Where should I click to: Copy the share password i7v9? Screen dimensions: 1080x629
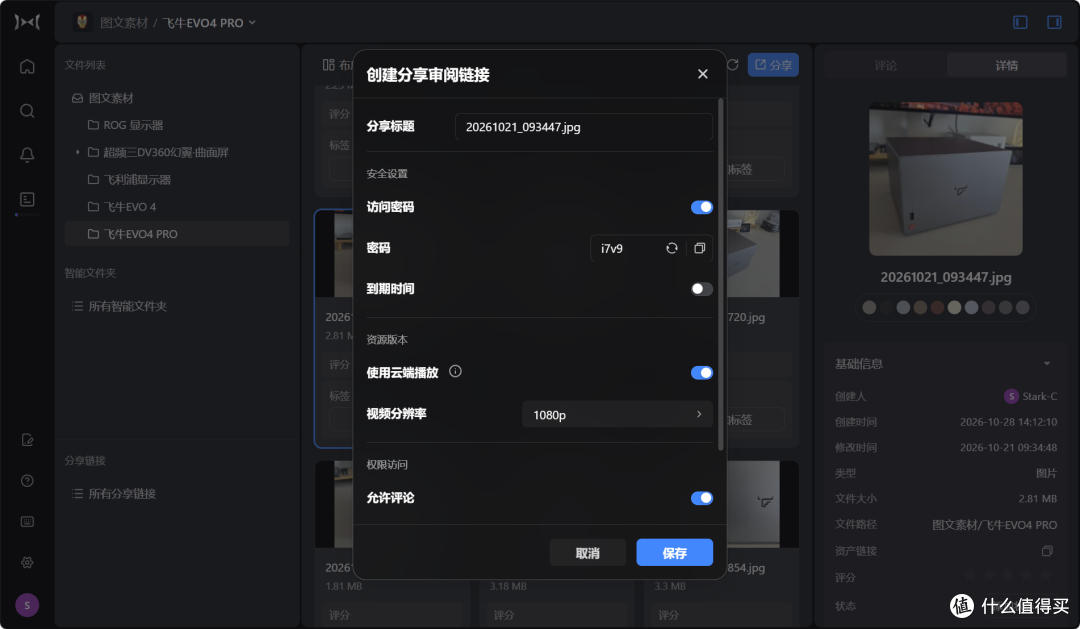coord(699,248)
